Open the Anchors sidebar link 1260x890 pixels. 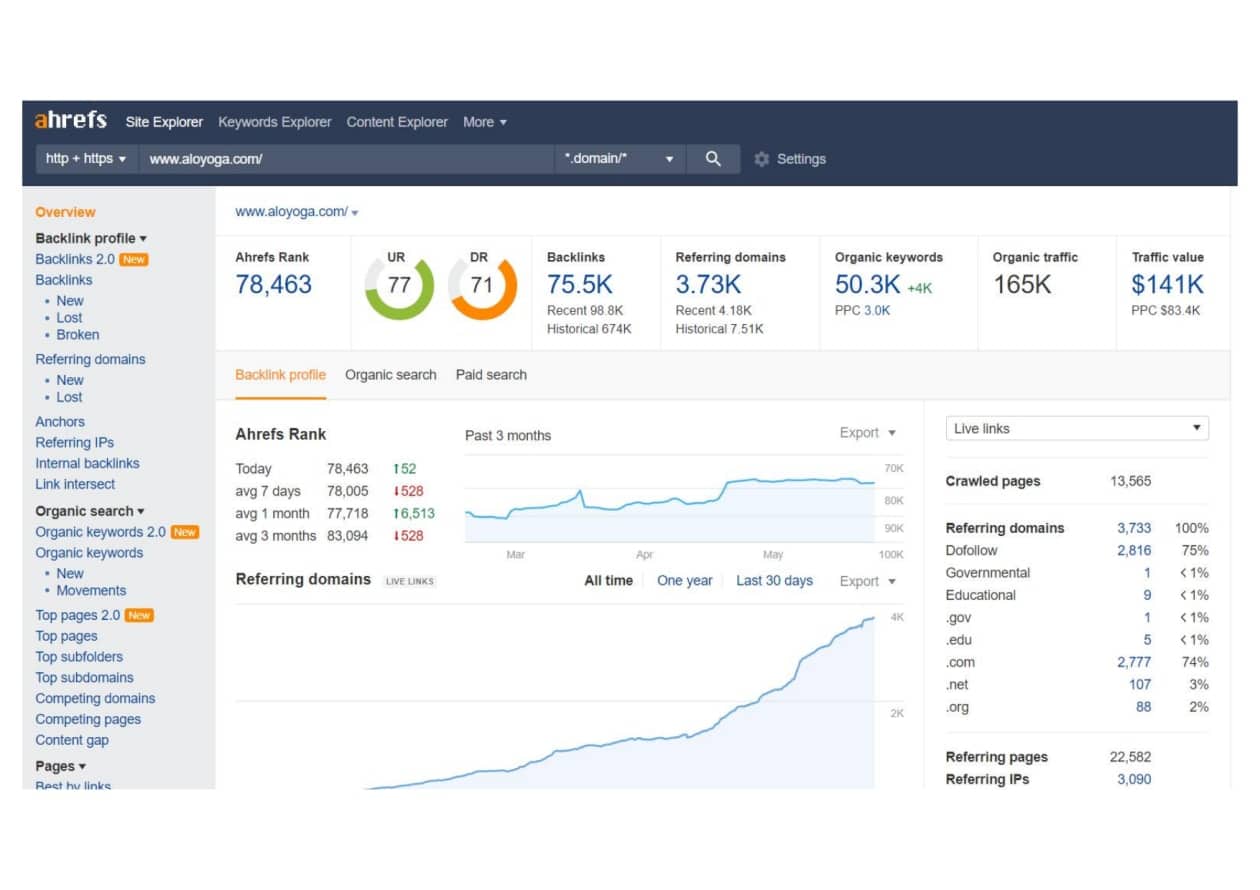pos(60,422)
